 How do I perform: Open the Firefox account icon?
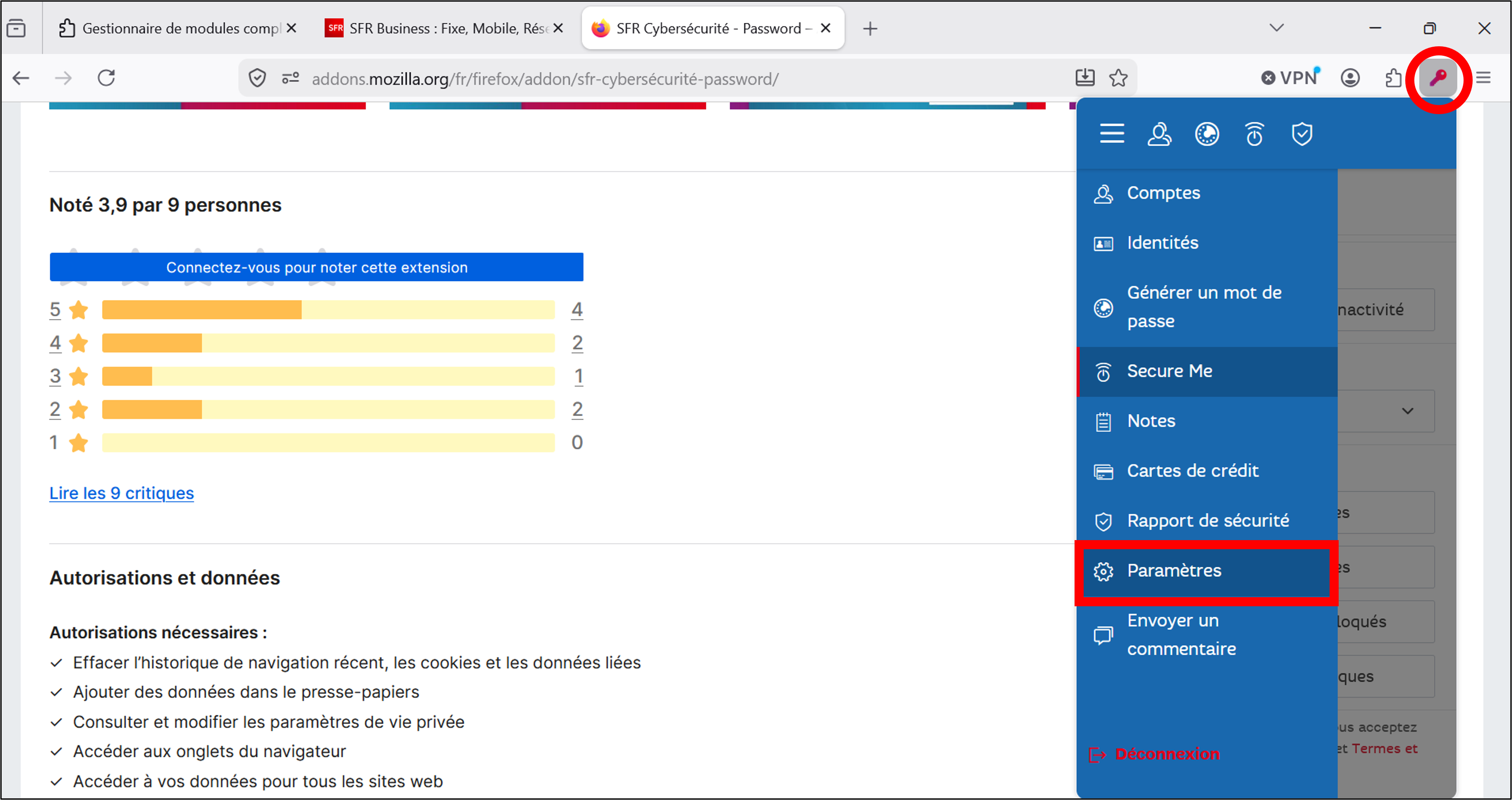[1350, 78]
